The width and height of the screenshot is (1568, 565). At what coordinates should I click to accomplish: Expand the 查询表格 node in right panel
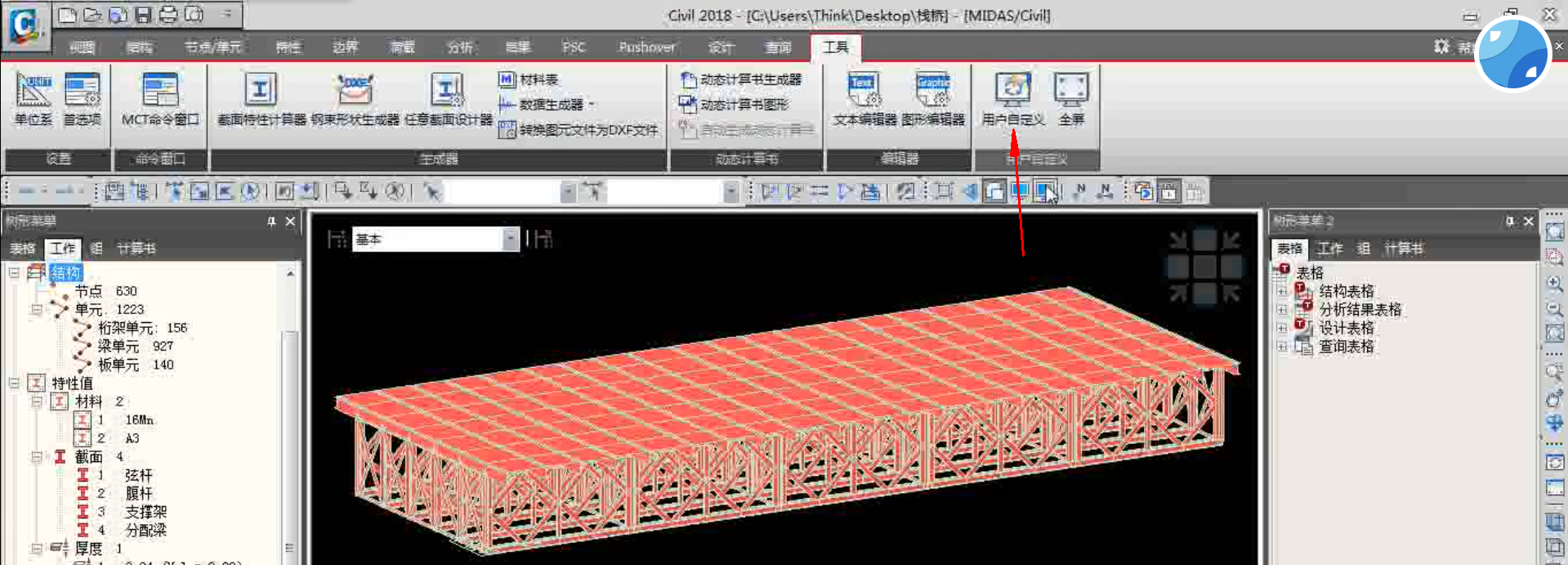[1282, 347]
